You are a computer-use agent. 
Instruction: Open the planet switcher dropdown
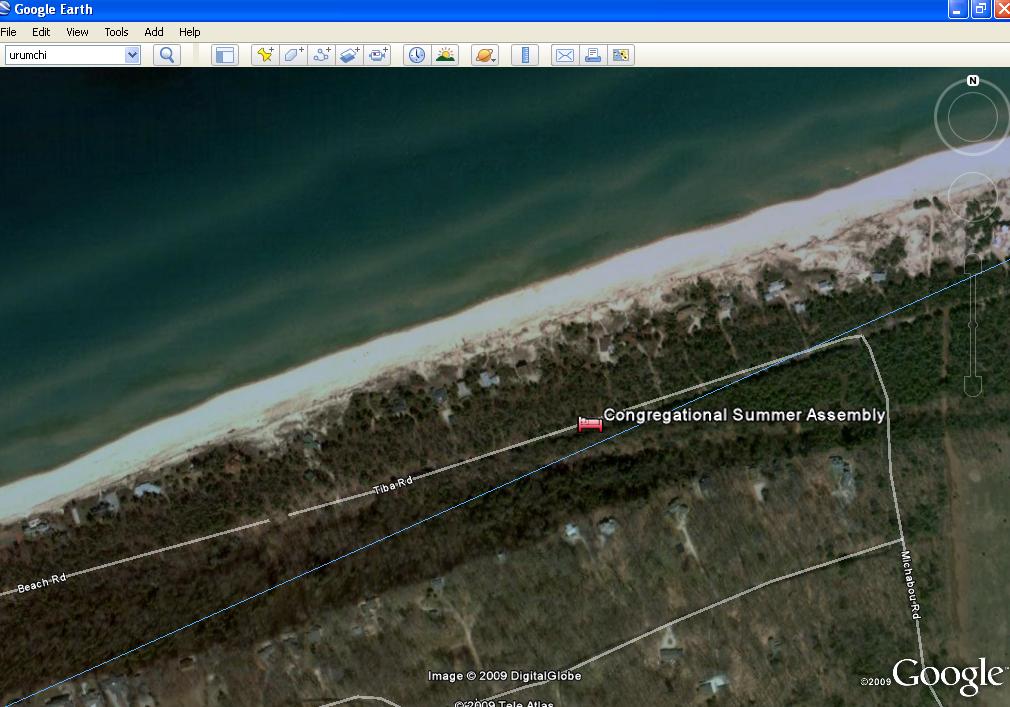click(486, 55)
